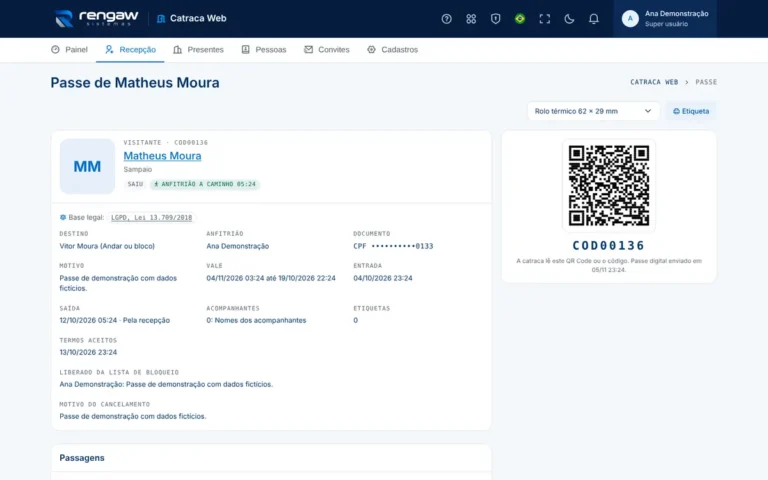
Task: Click the Painel clock icon
Action: tap(55, 49)
